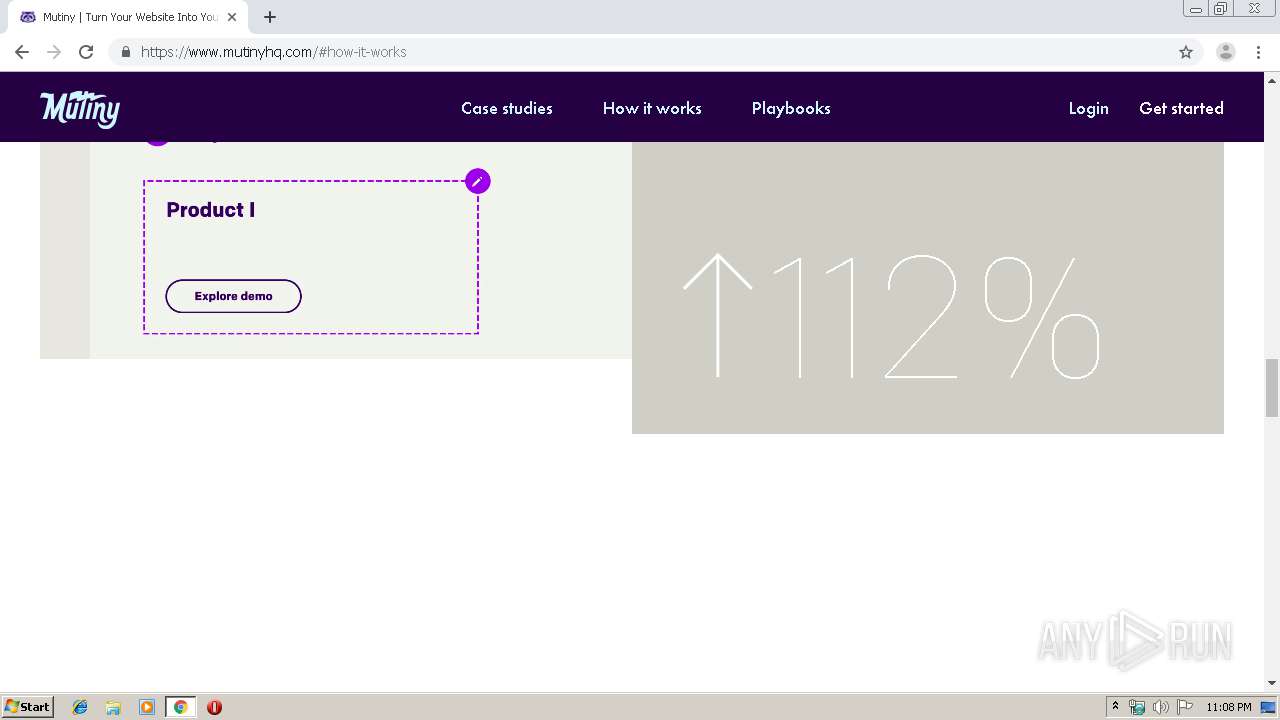Click the 112% statistic graphic
This screenshot has width=1280, height=720.
[892, 316]
